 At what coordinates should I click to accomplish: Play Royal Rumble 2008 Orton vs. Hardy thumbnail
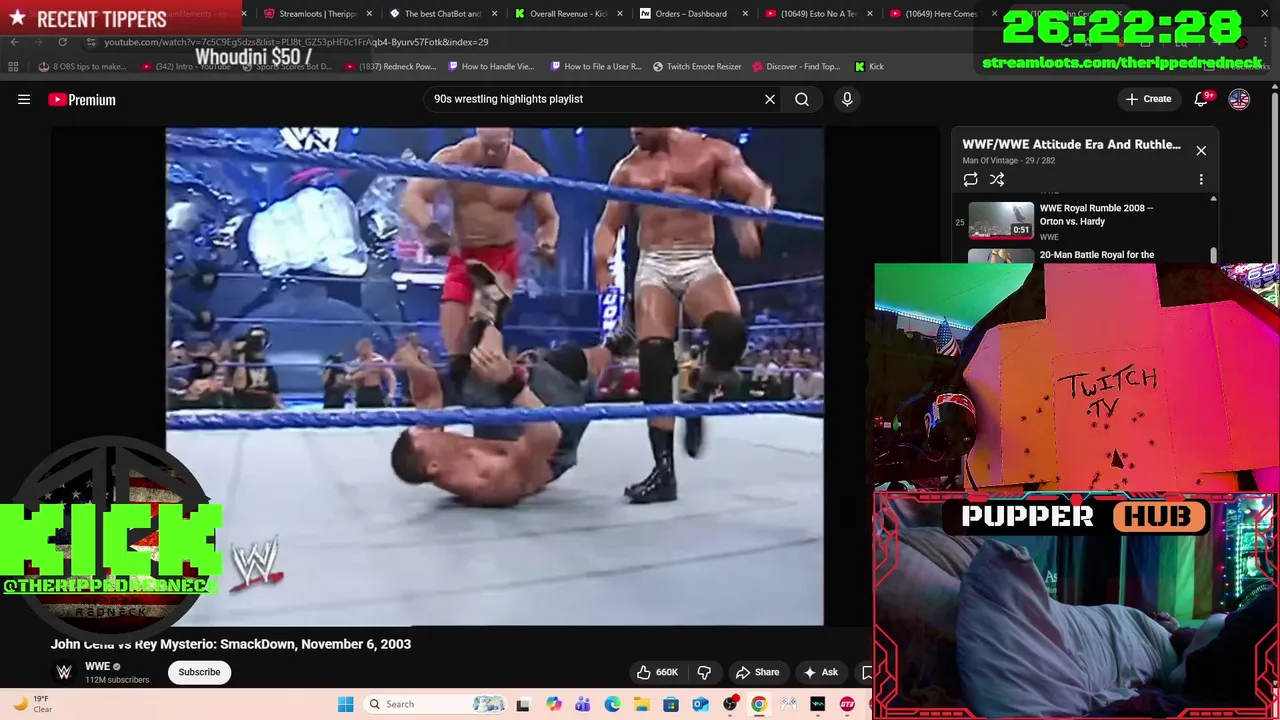coord(1001,220)
